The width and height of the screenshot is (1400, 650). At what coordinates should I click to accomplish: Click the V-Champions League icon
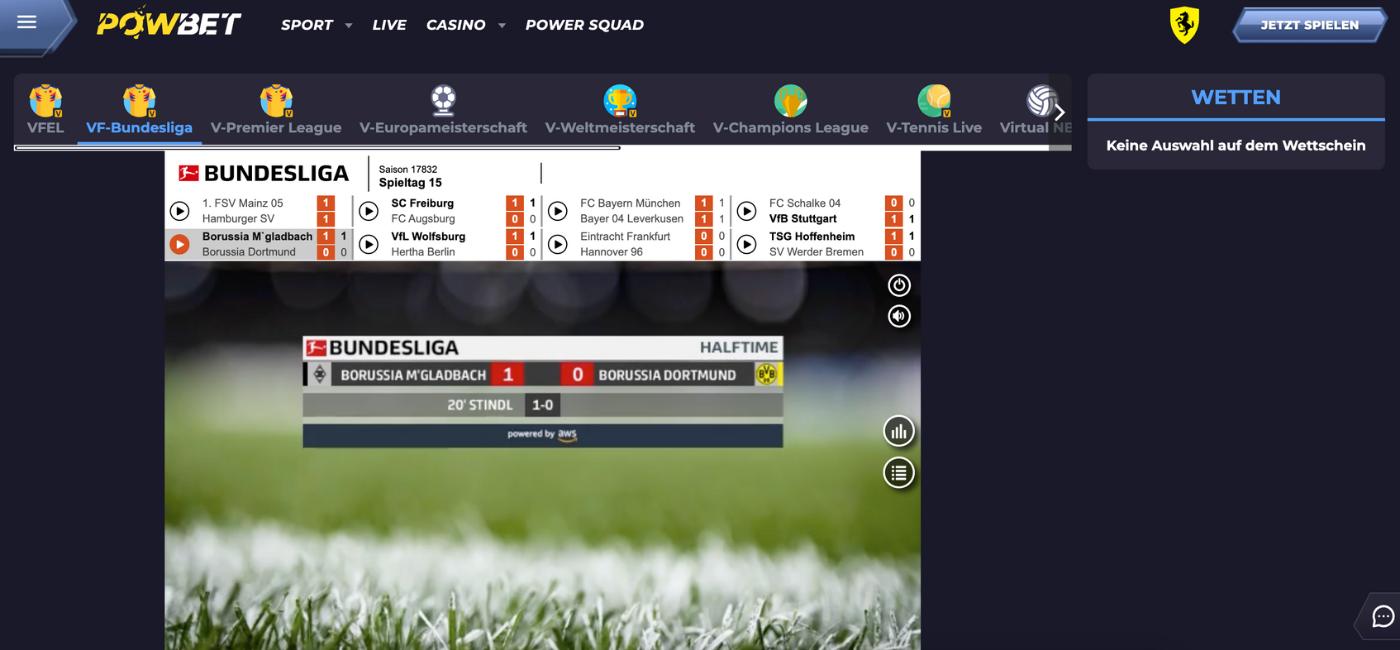click(790, 100)
